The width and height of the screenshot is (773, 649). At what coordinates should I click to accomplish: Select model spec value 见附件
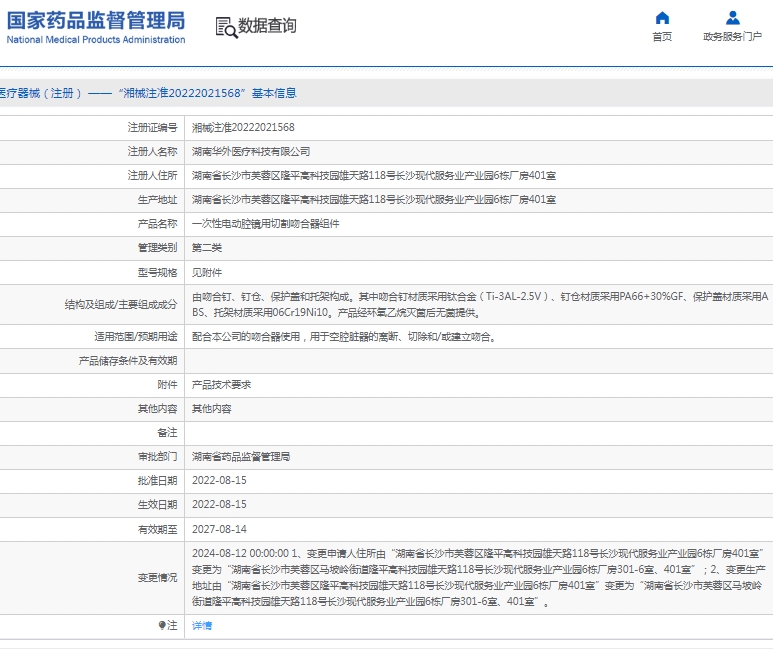207,272
